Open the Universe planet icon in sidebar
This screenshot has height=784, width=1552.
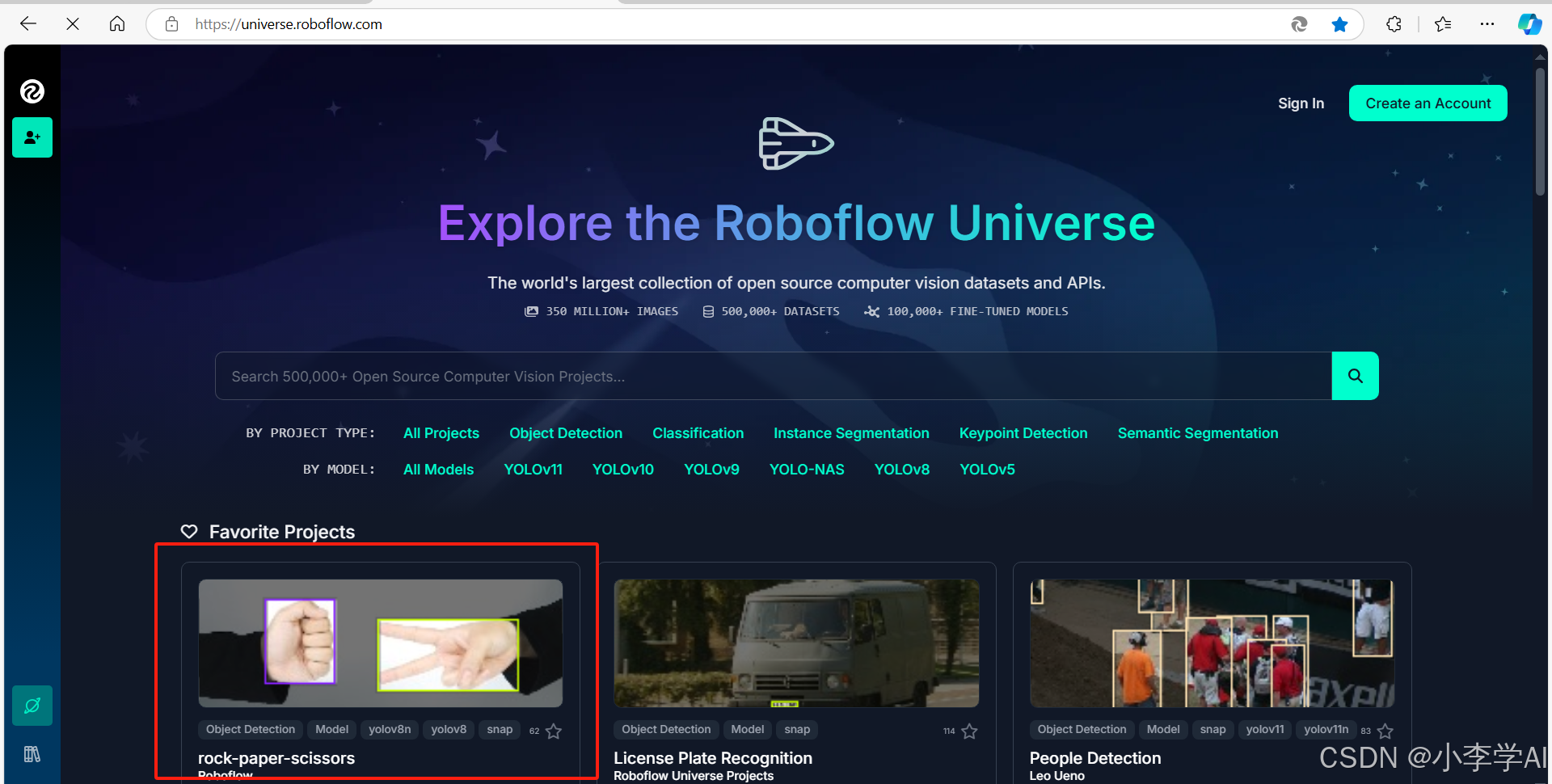[32, 706]
